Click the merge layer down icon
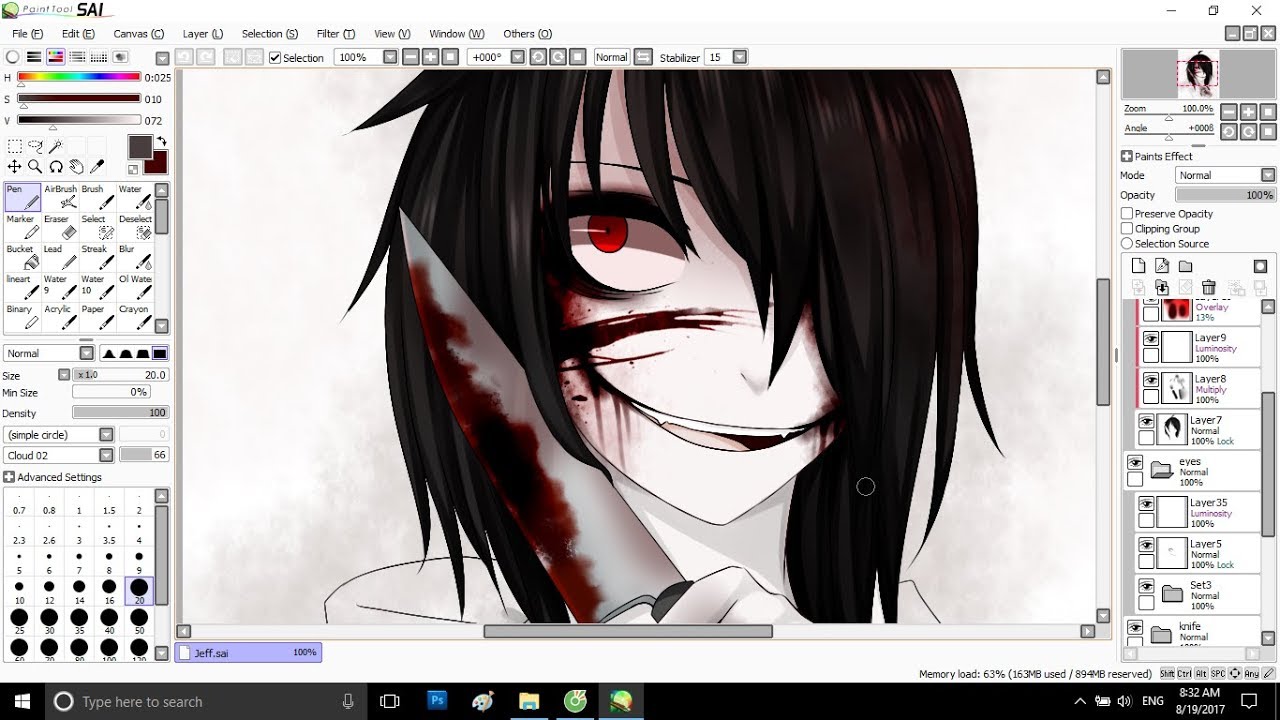1280x720 pixels. click(x=1162, y=288)
